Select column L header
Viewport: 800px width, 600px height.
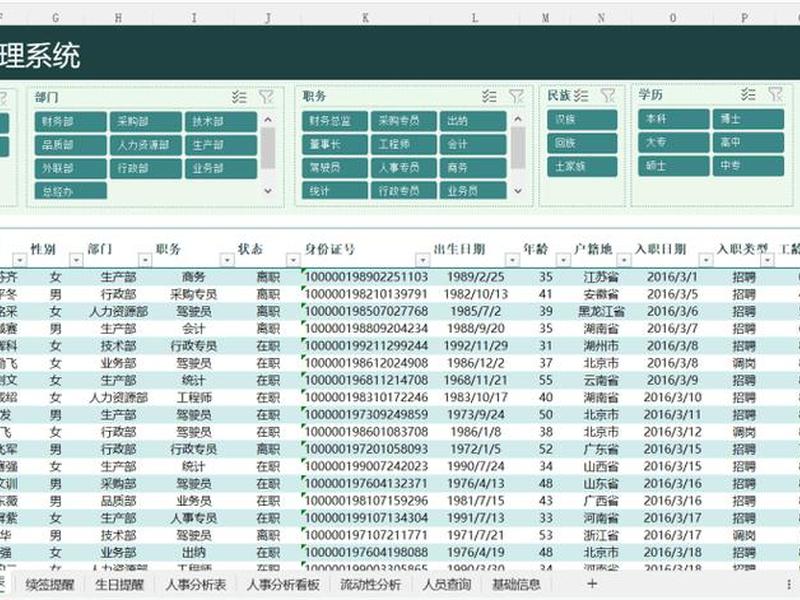[474, 18]
